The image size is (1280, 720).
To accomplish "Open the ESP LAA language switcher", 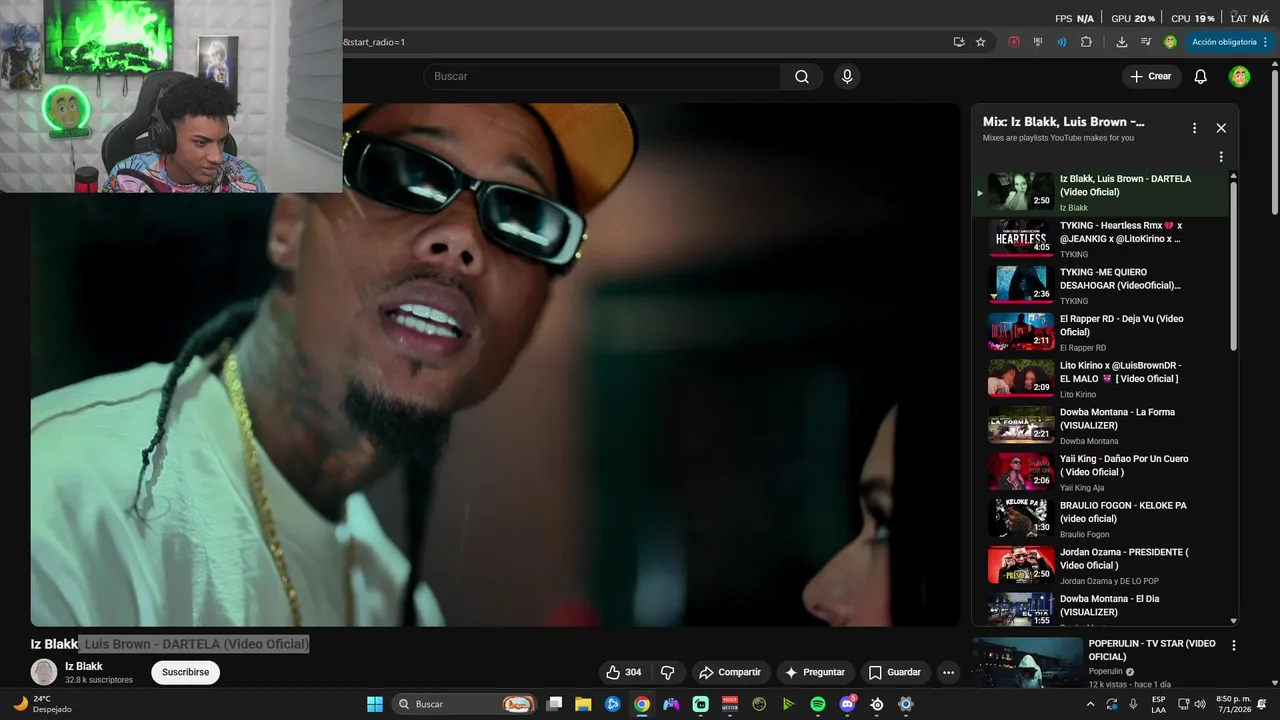I will tap(1158, 704).
